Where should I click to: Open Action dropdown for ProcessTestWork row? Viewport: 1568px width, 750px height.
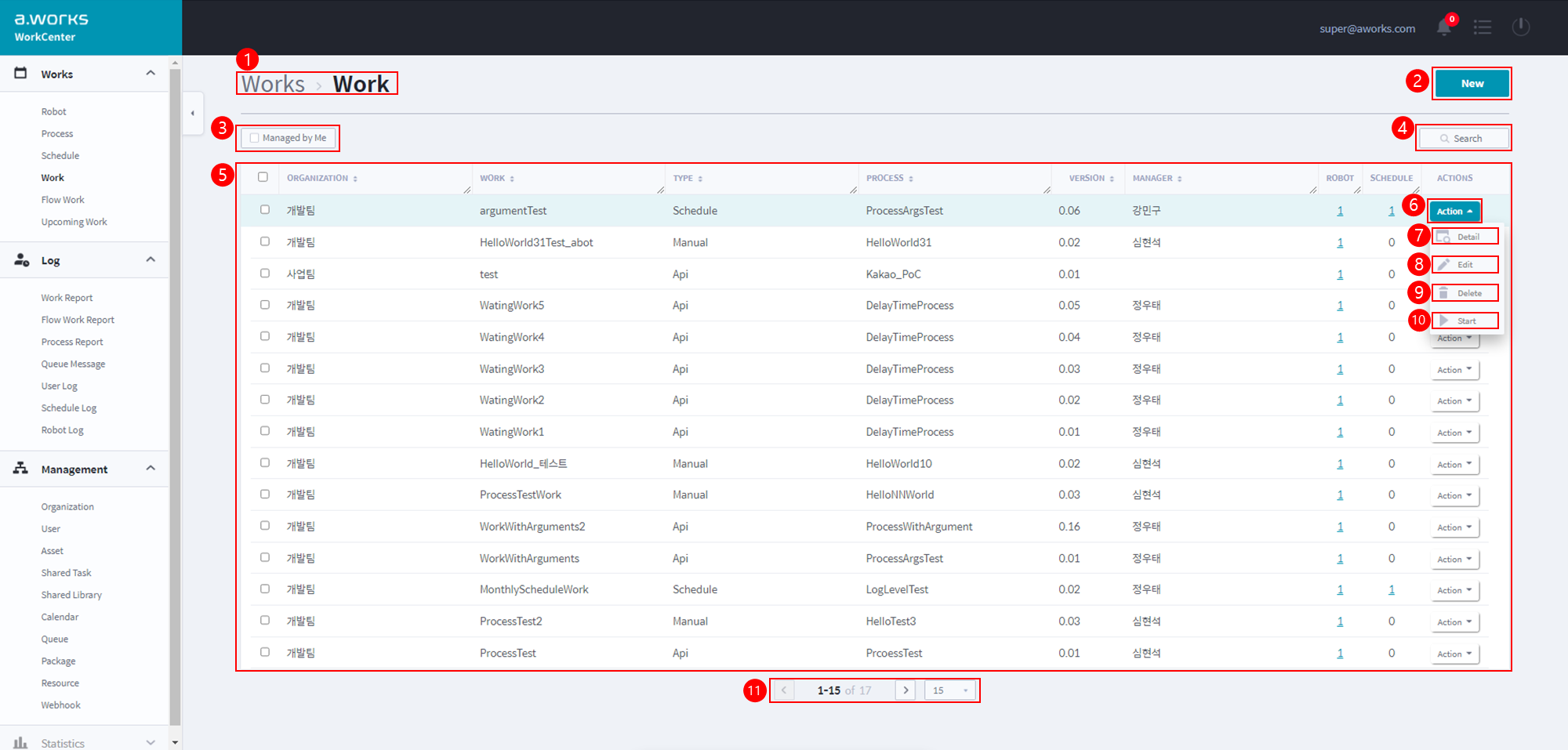[1454, 496]
